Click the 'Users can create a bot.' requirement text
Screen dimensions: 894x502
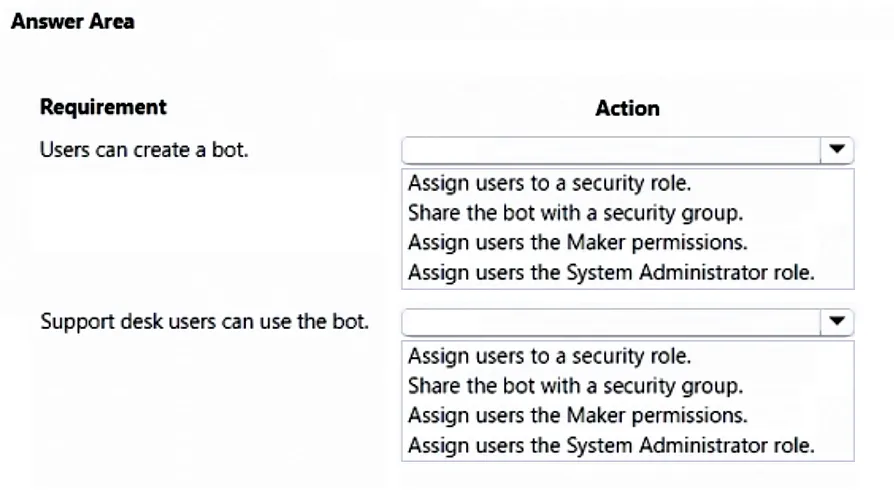[x=144, y=150]
